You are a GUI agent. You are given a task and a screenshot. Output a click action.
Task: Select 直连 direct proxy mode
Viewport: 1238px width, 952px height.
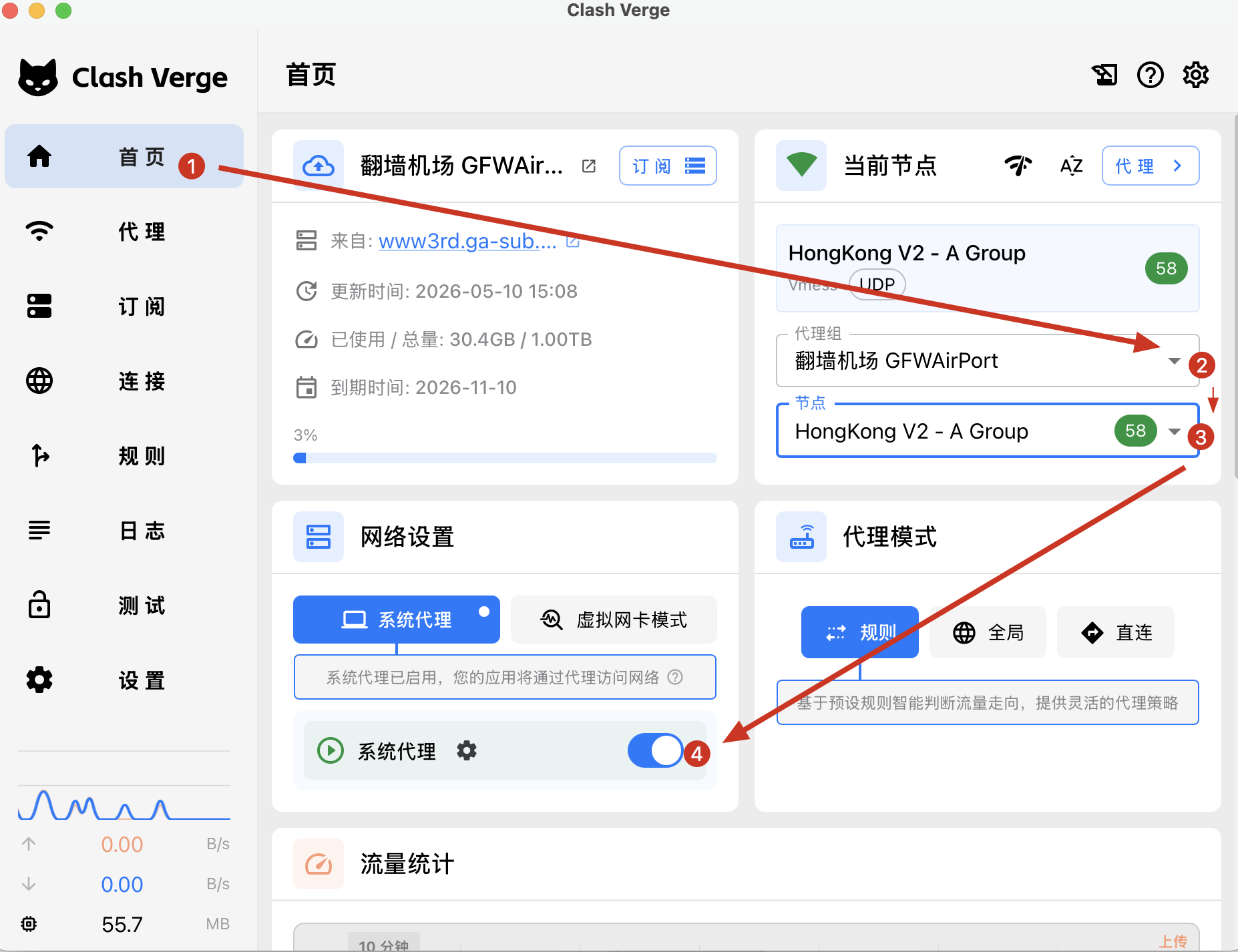click(x=1116, y=632)
